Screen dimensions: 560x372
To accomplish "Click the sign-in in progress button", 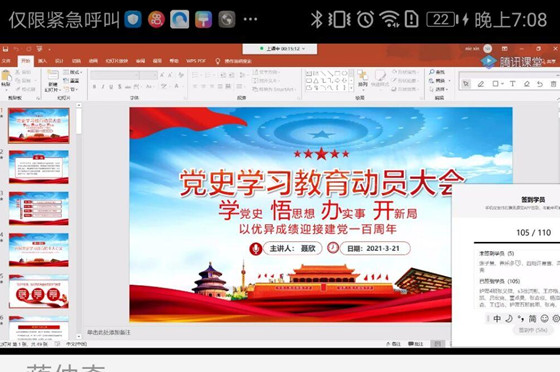I will click(533, 330).
